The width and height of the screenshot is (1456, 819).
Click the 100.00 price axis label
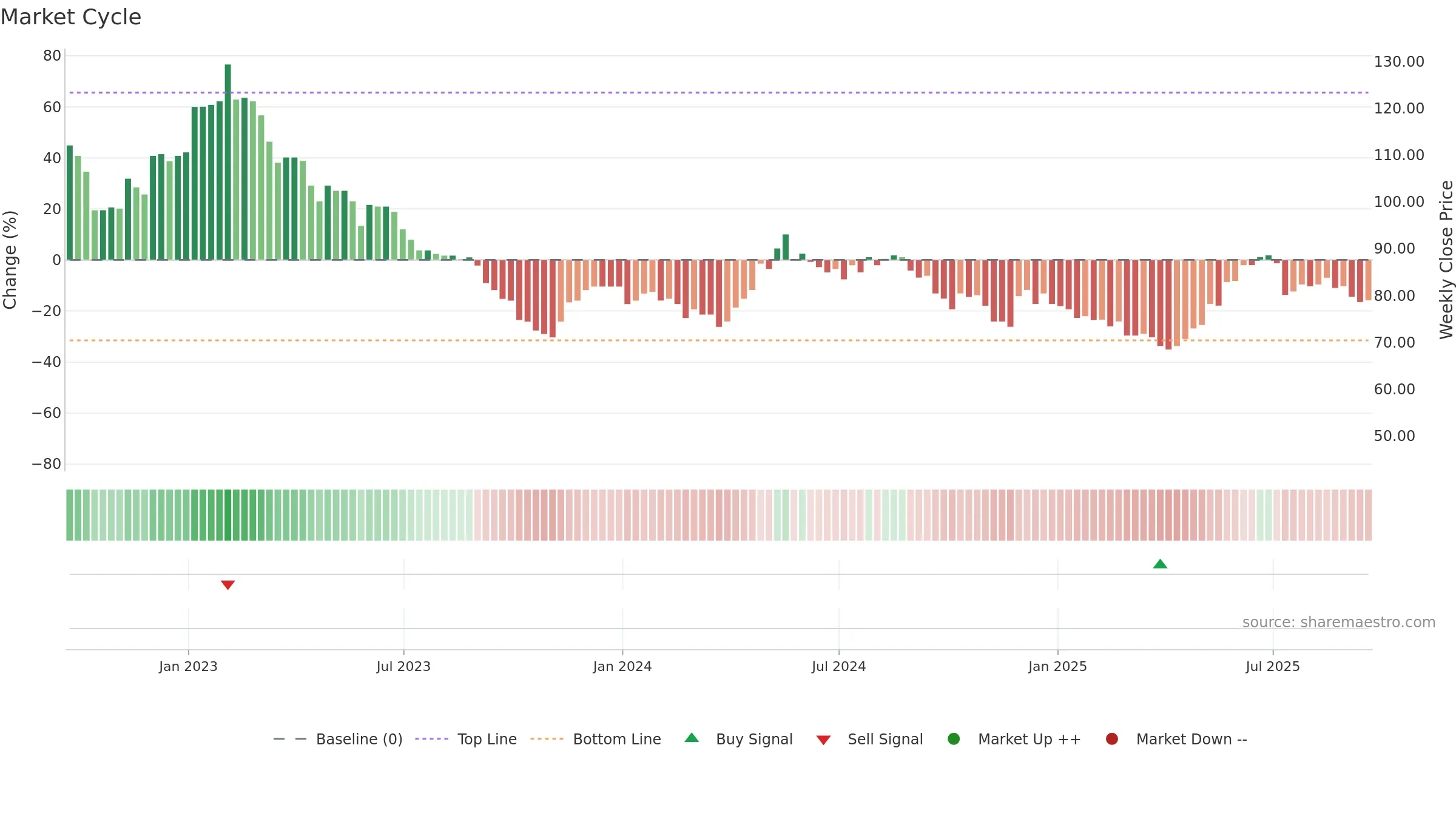click(1399, 202)
